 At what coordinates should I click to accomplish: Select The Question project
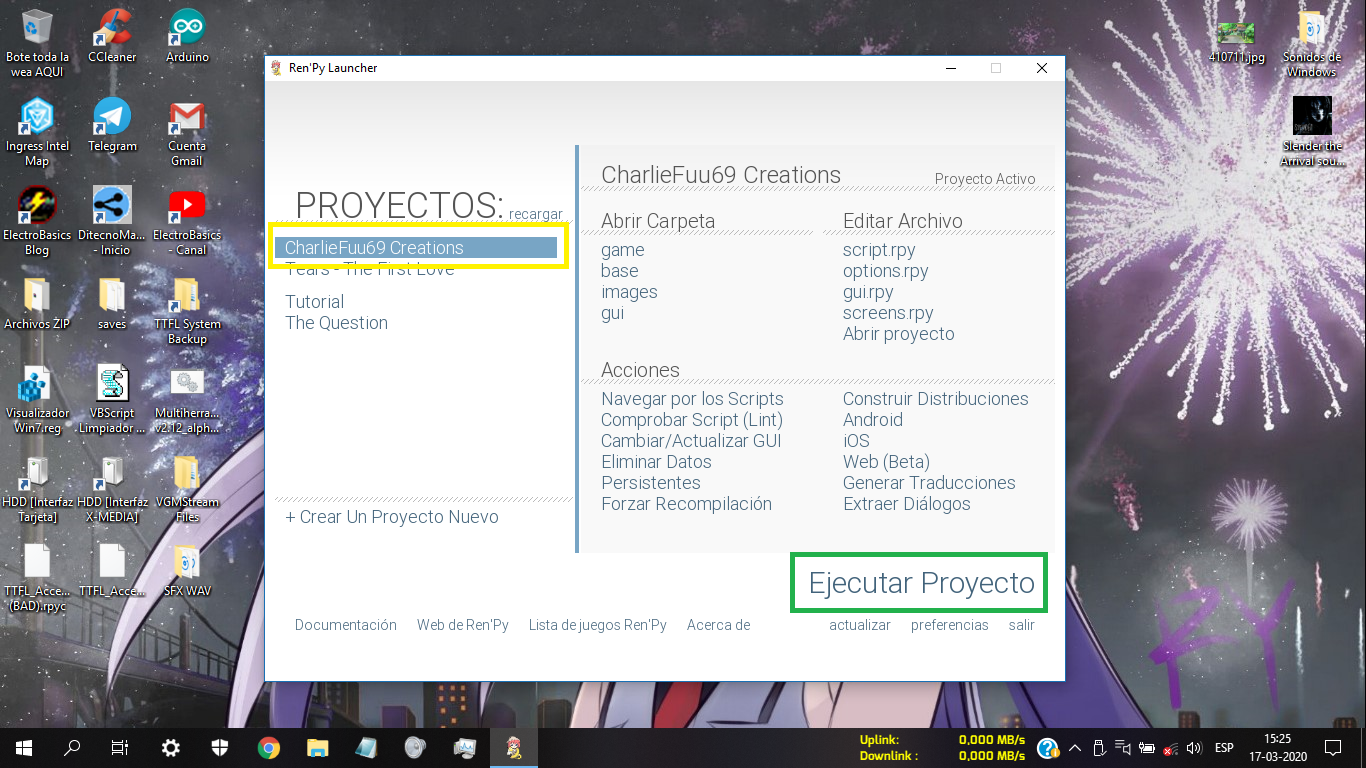pos(336,323)
